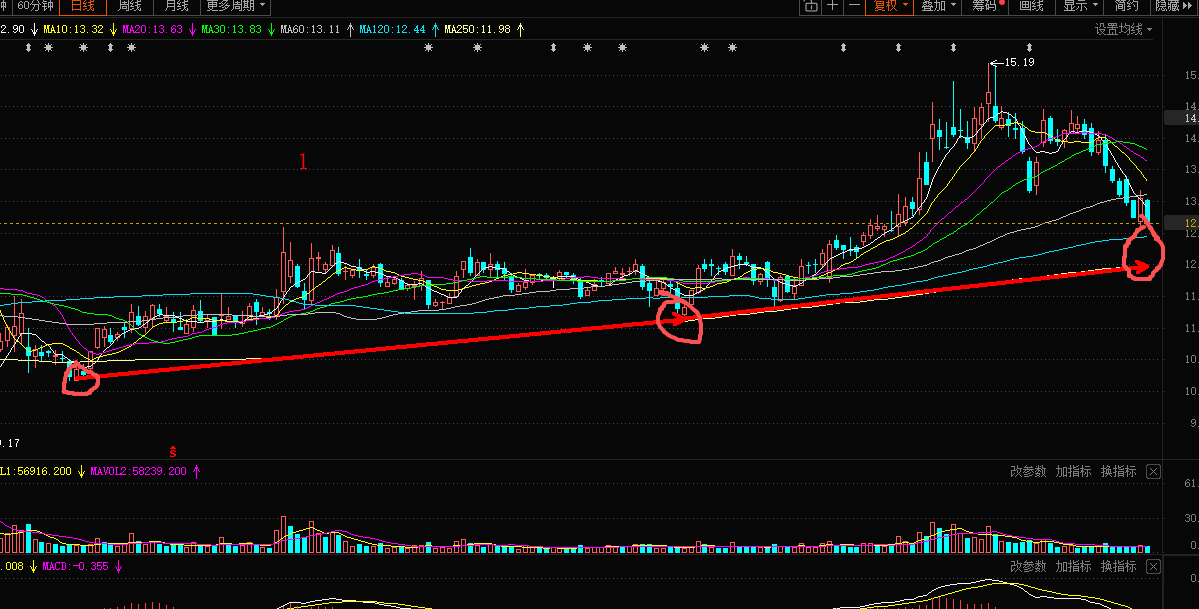Screen dimensions: 1199x609
Task: Click the MACD:-0.355 indicator value
Action: [75, 566]
